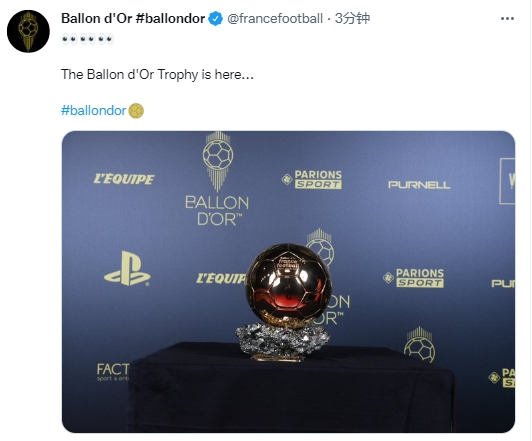Click the FACT logo in the lower-left of the photo
Image resolution: width=532 pixels, height=441 pixels.
[113, 372]
